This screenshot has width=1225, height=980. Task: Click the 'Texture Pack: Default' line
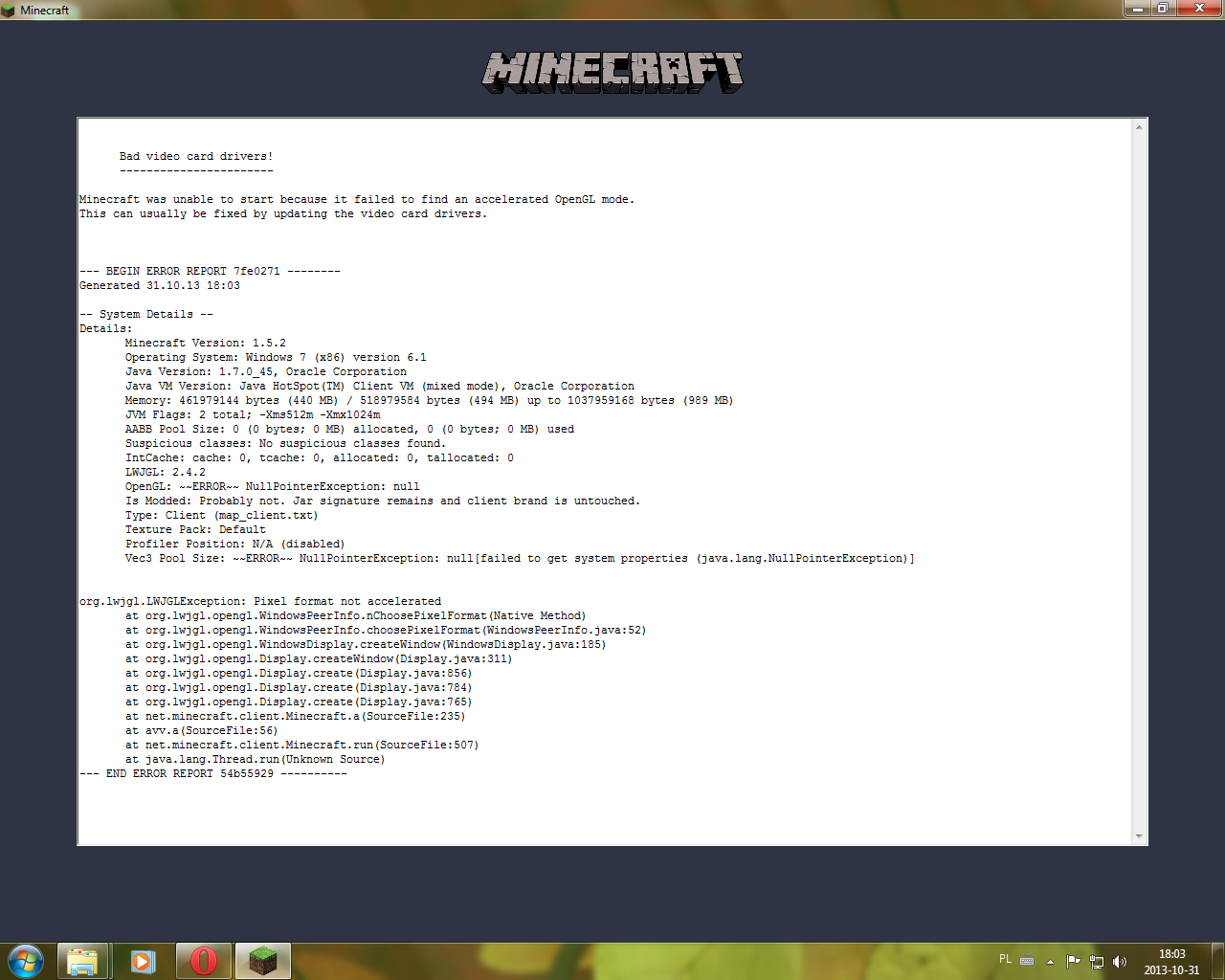tap(195, 529)
